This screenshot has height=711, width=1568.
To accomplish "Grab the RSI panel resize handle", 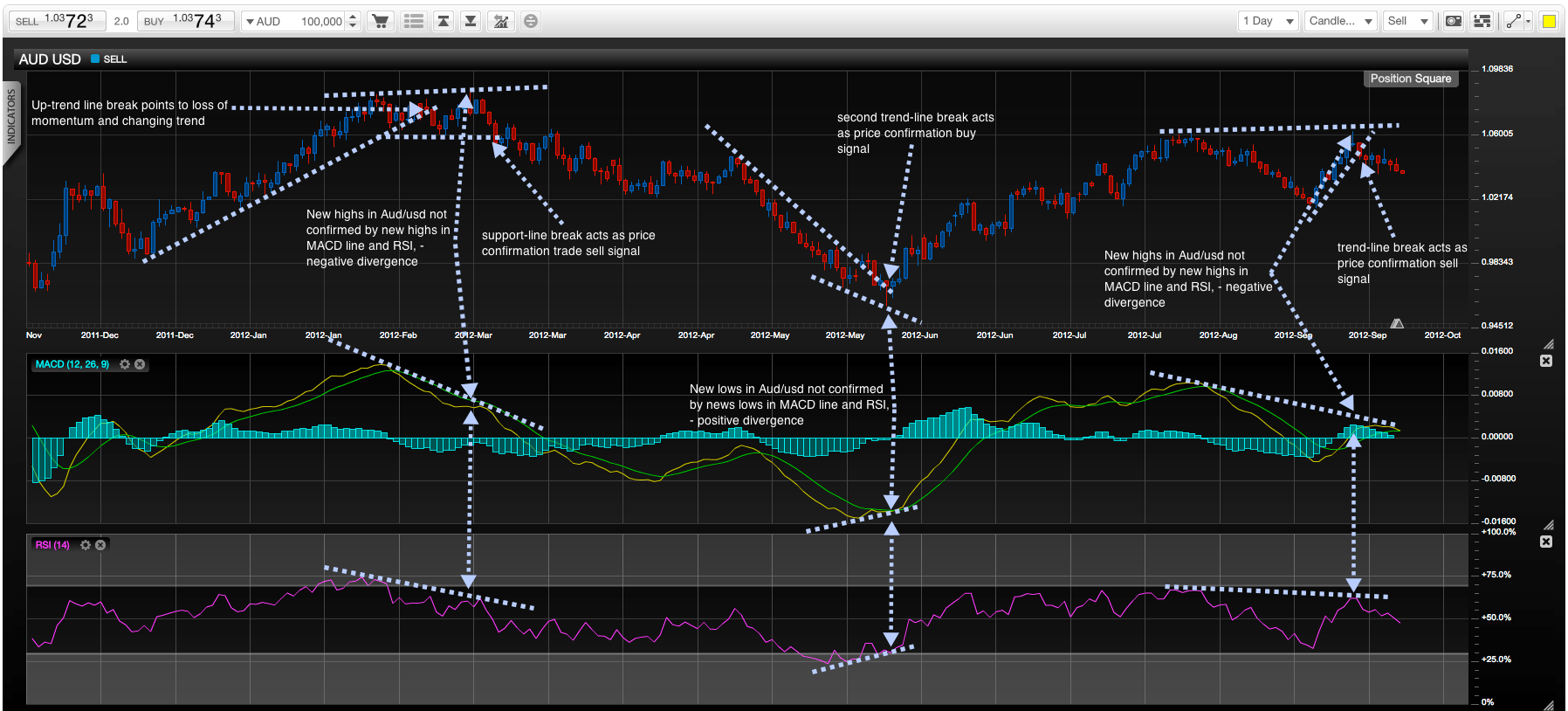I will coord(1549,705).
